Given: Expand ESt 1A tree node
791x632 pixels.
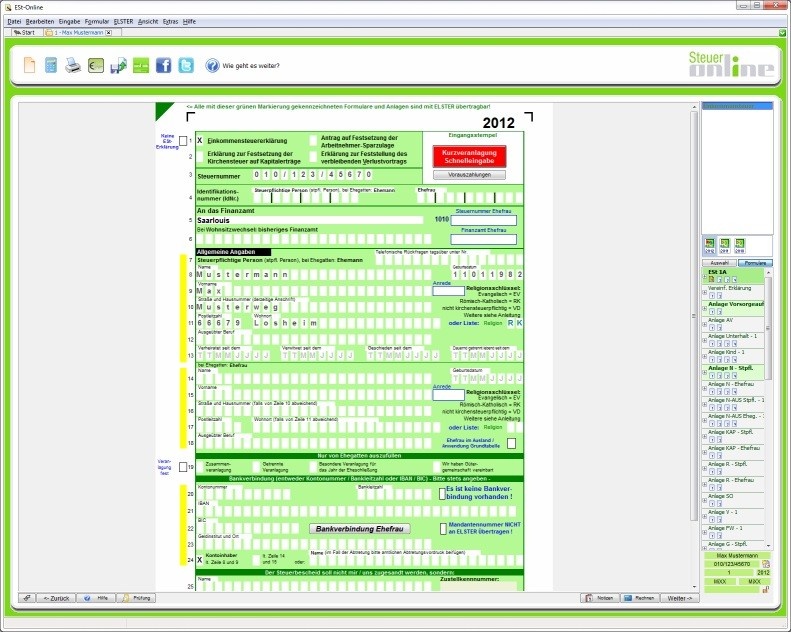Looking at the screenshot, I should coord(704,276).
